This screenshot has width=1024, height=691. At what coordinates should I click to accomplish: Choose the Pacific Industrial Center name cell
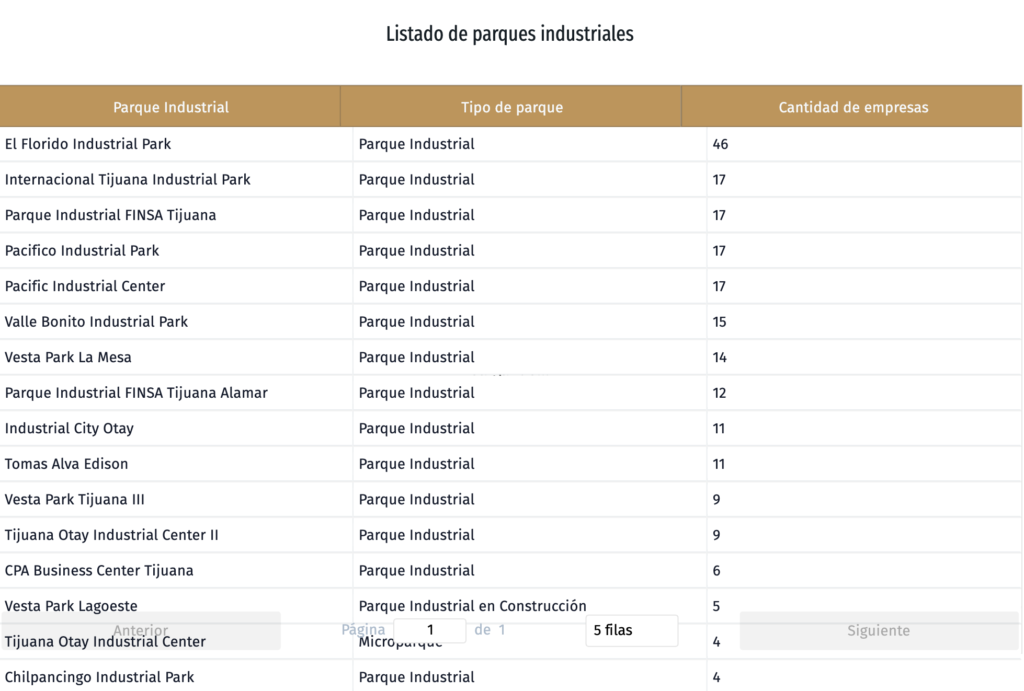pyautogui.click(x=85, y=286)
